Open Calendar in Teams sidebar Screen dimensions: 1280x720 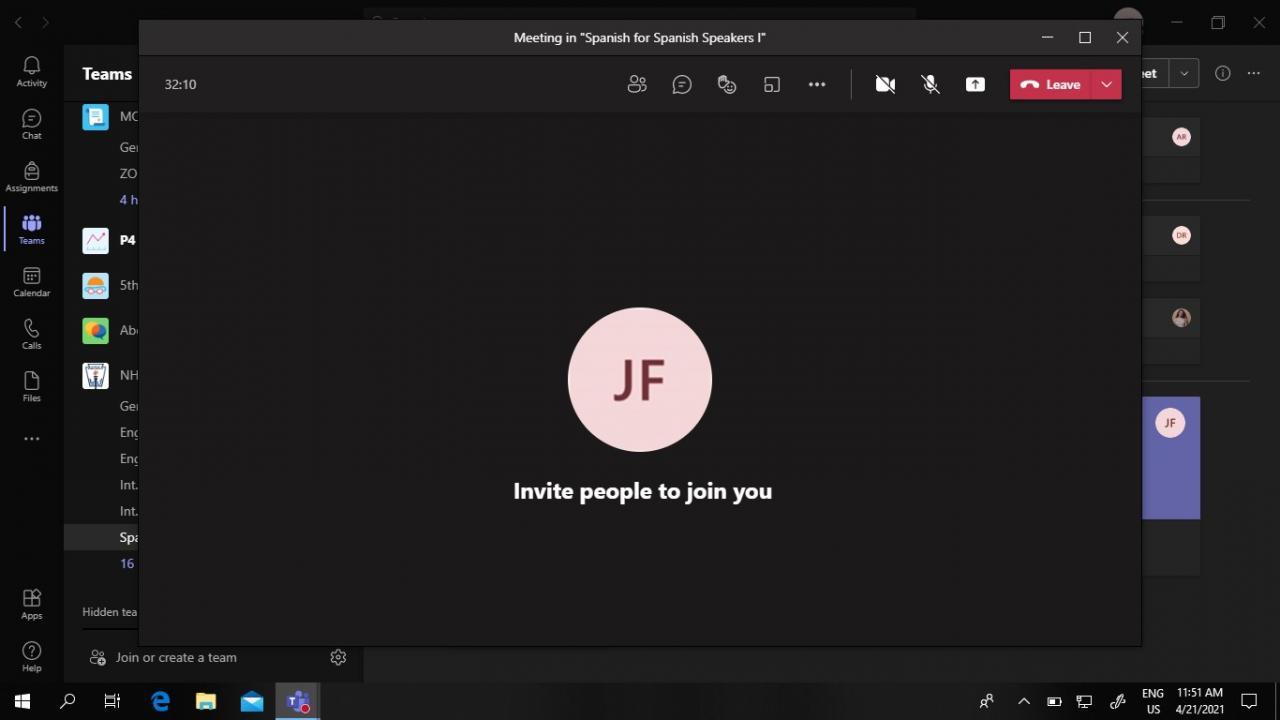[32, 282]
